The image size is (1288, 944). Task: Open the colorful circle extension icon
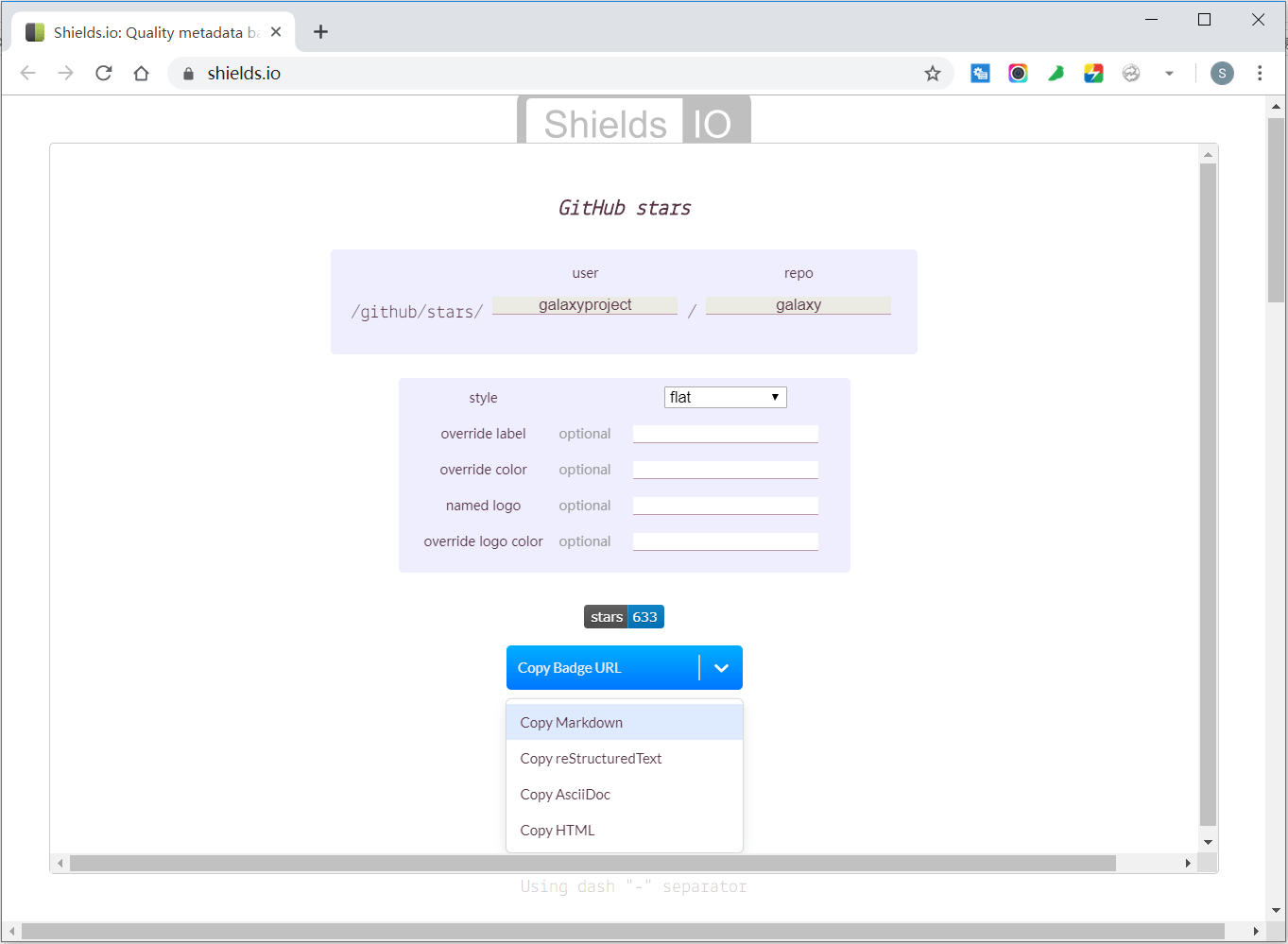(1018, 73)
